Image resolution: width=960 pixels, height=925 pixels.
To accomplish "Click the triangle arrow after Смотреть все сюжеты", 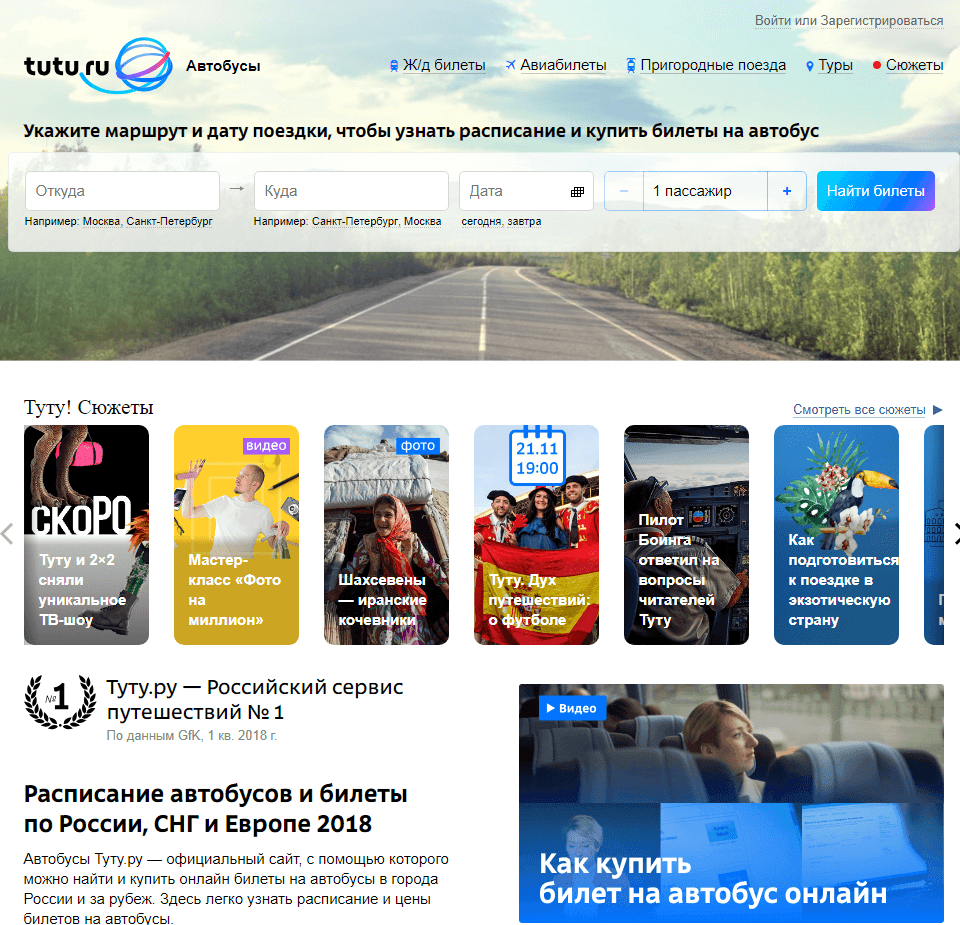I will pos(937,410).
